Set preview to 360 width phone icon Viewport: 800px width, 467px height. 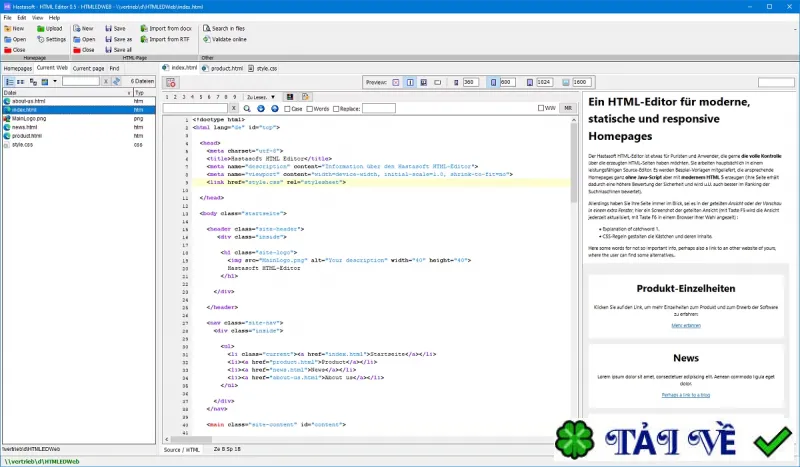456,82
